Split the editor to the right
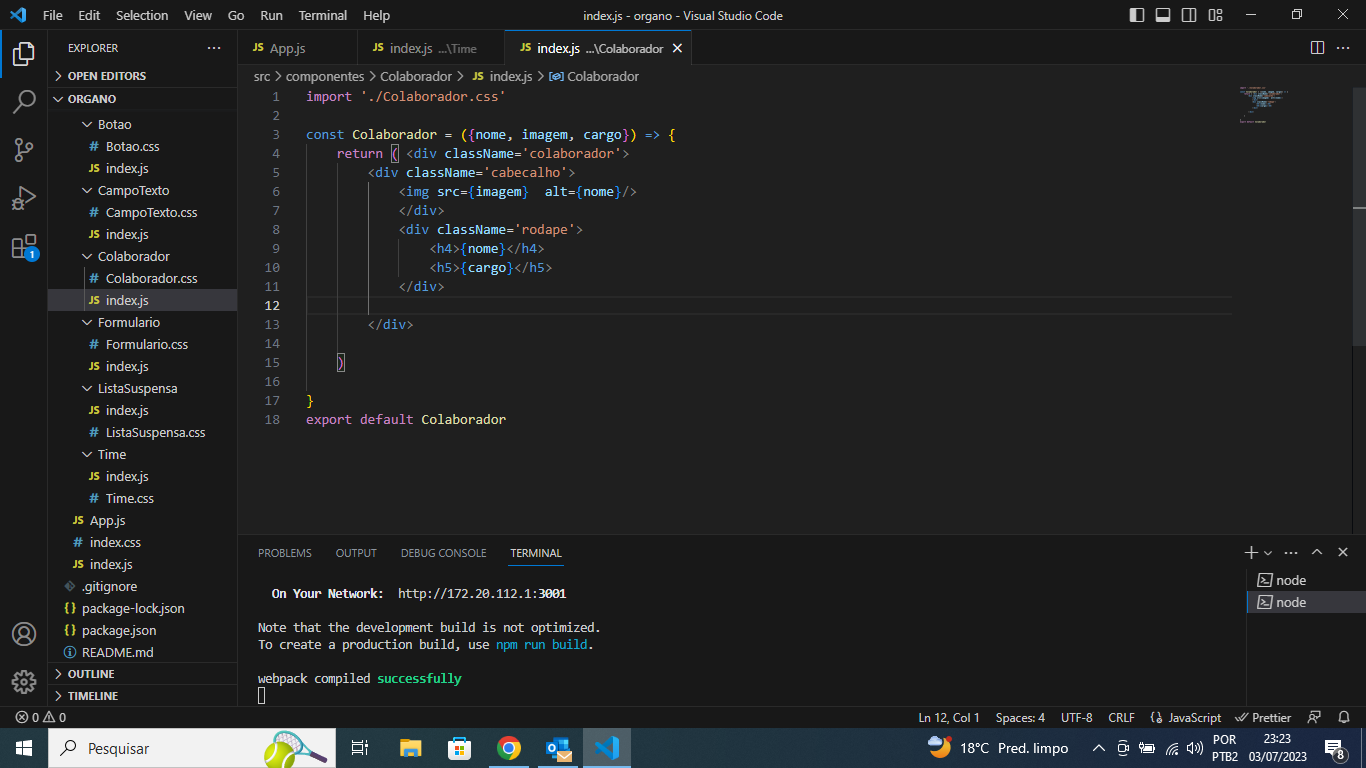The height and width of the screenshot is (768, 1366). 1318,48
